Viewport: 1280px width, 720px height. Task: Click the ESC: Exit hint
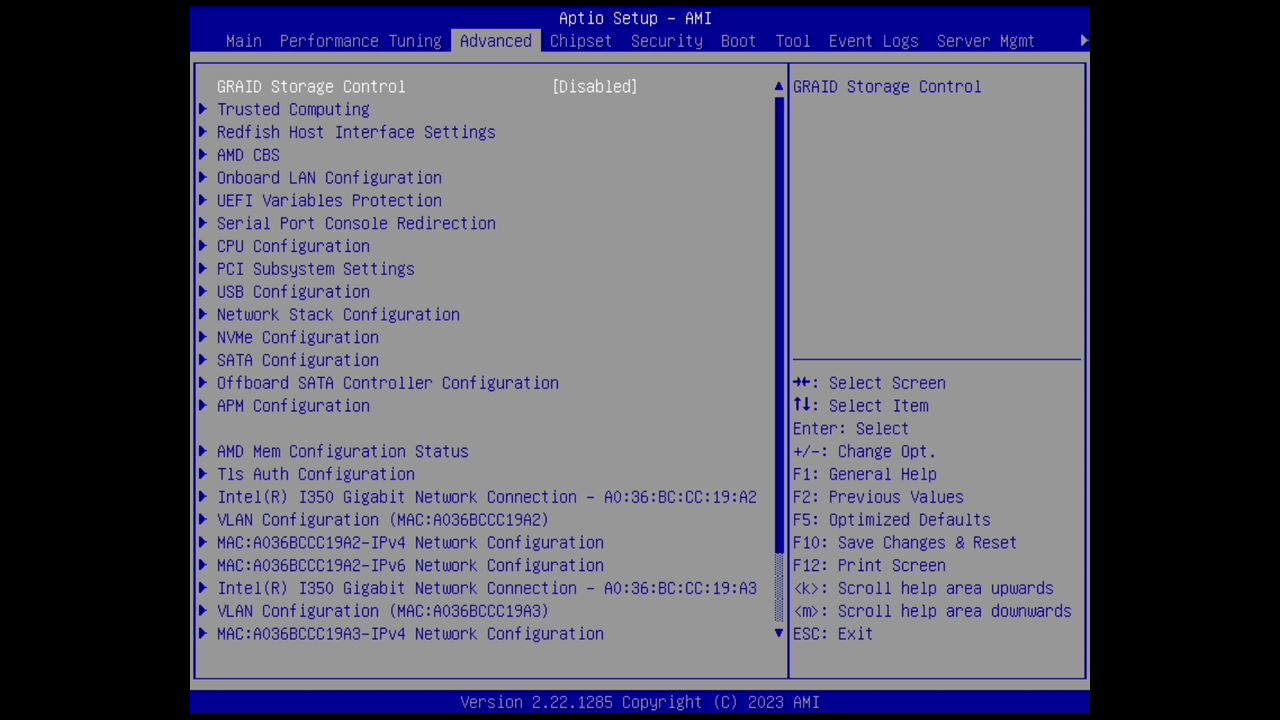click(833, 634)
